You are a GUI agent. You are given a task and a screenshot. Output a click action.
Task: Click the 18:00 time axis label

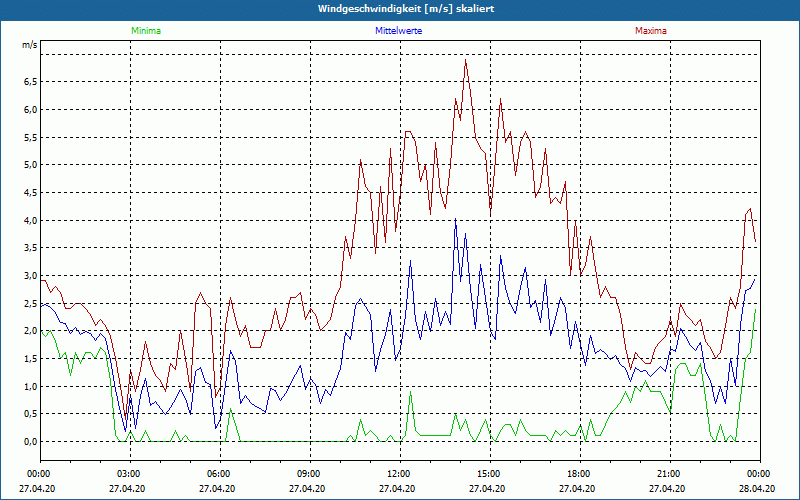[x=580, y=474]
